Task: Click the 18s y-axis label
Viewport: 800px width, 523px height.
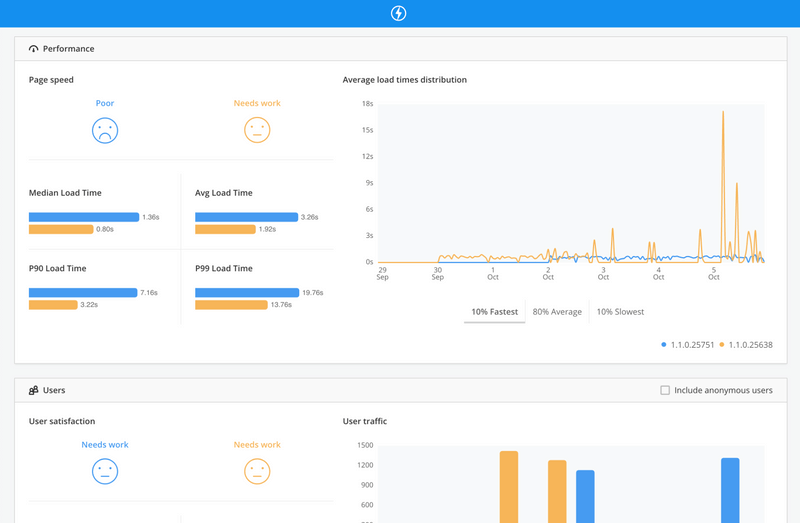Action: tap(368, 104)
